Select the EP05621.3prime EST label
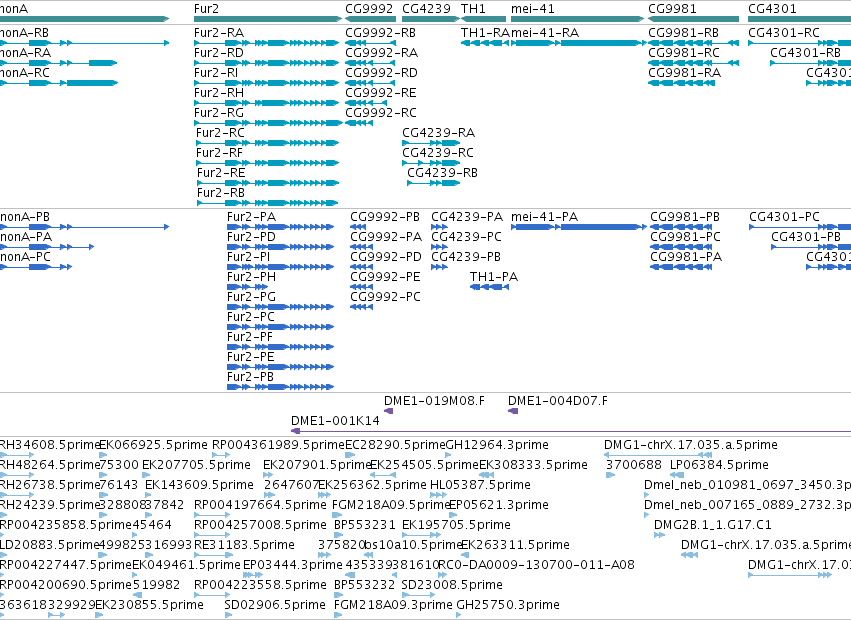Image resolution: width=851 pixels, height=620 pixels. pos(499,505)
